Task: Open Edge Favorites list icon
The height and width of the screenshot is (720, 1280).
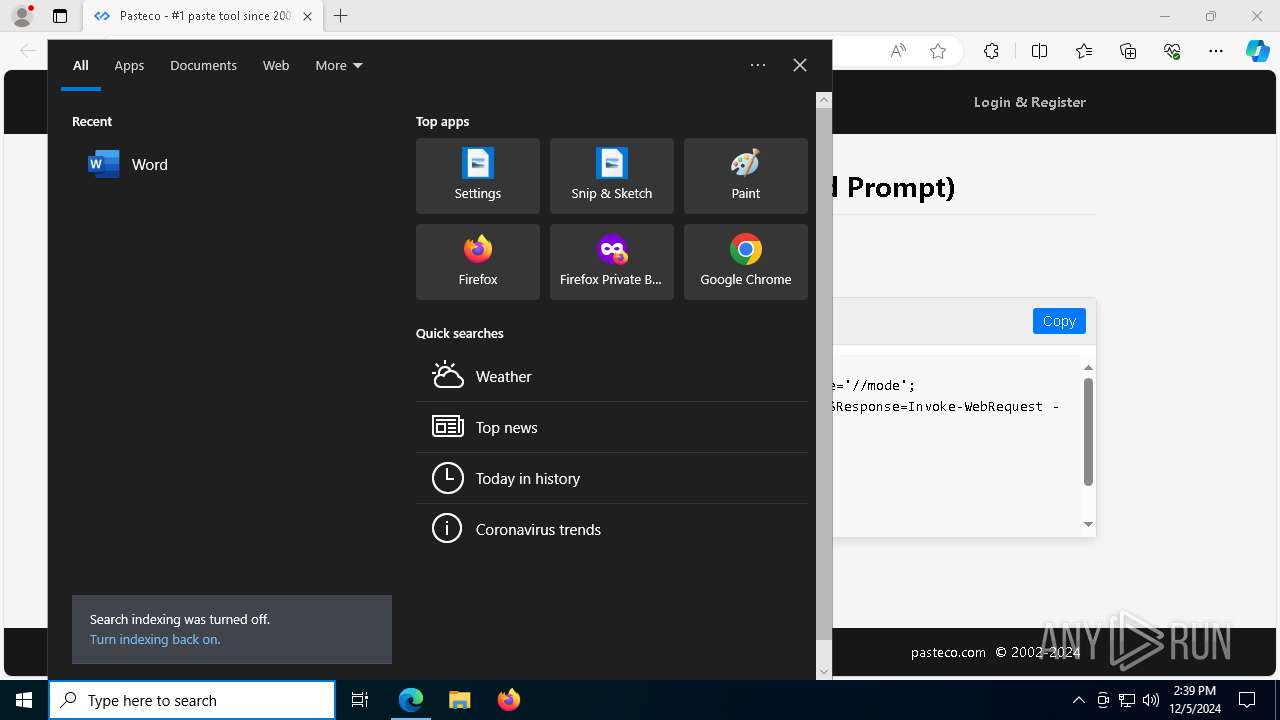Action: 1084,51
